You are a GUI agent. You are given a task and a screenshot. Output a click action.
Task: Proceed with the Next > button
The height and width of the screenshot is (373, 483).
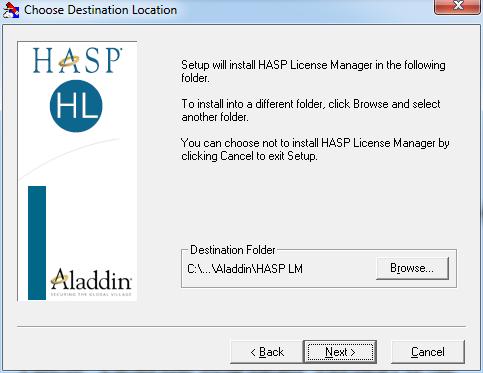pos(340,352)
